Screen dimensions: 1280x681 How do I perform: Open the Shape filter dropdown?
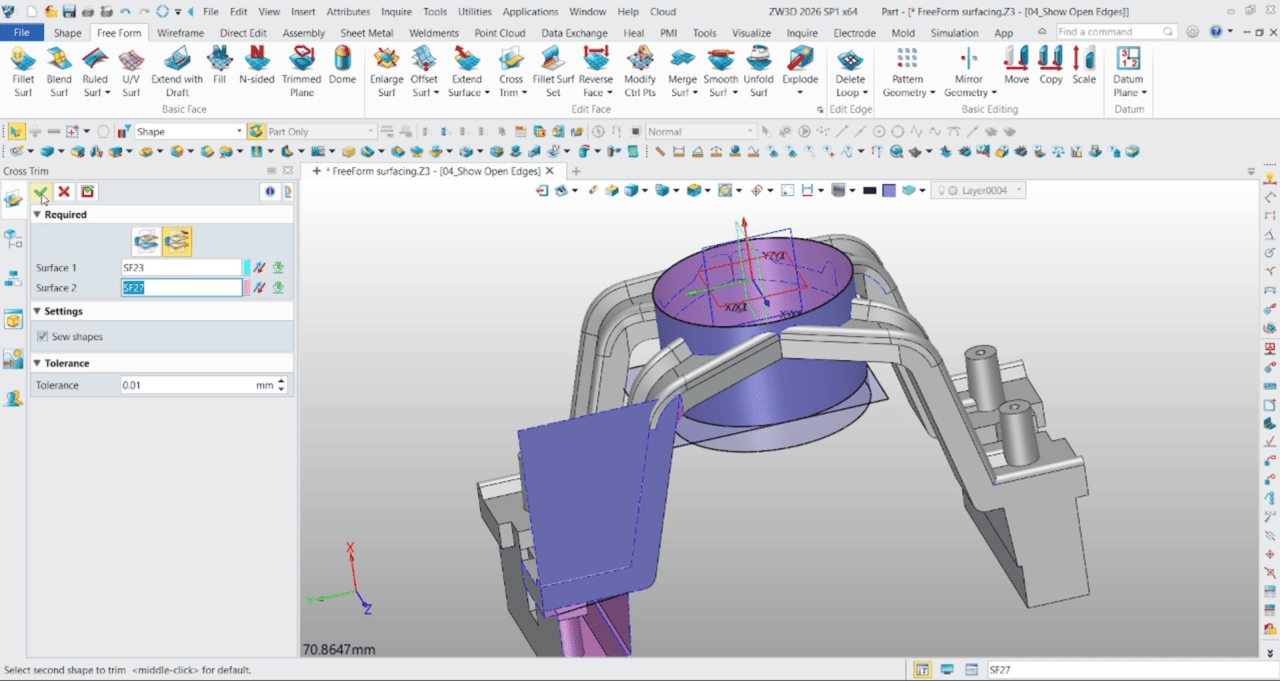239,131
